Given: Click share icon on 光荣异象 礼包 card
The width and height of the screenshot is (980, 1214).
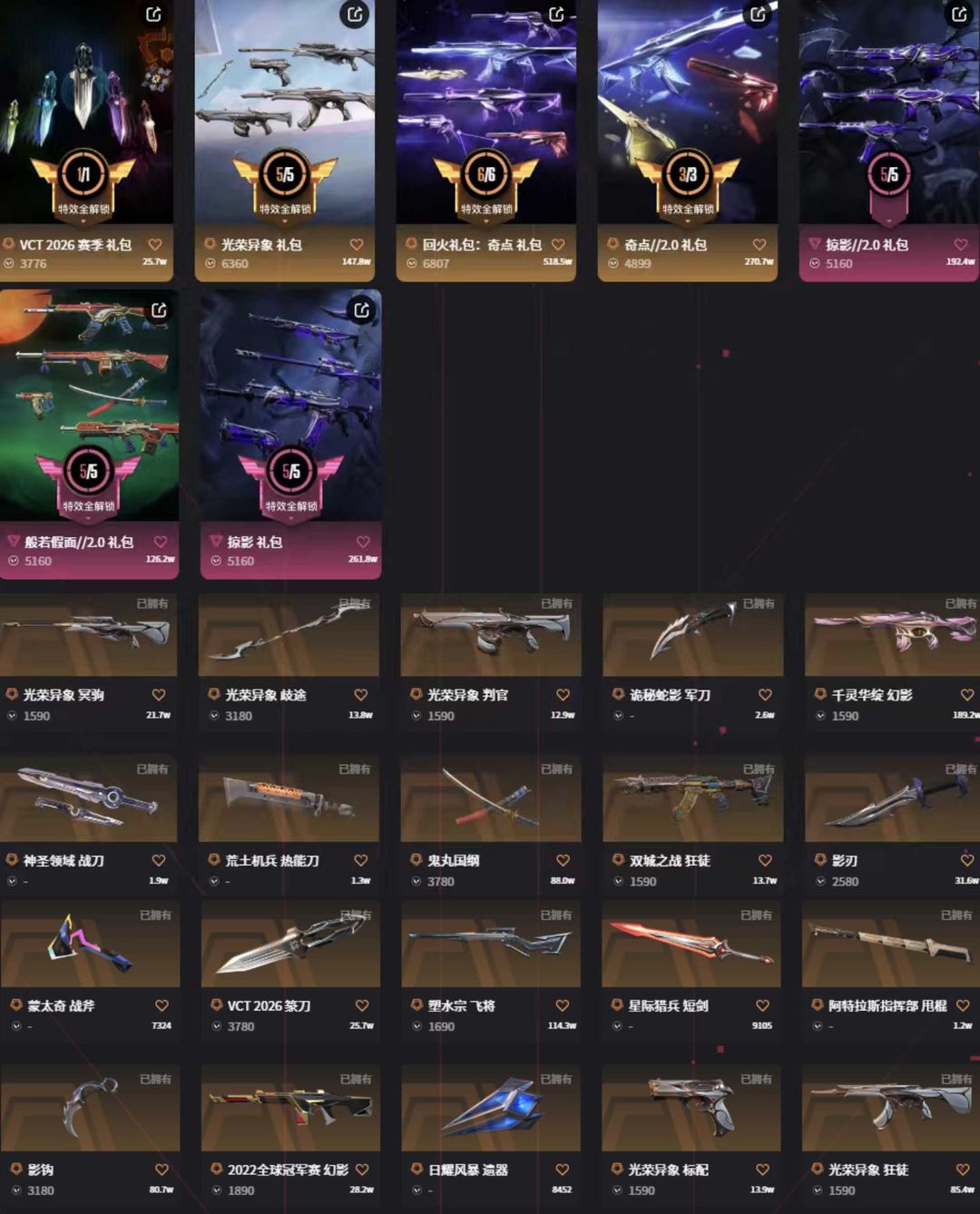Looking at the screenshot, I should 355,14.
